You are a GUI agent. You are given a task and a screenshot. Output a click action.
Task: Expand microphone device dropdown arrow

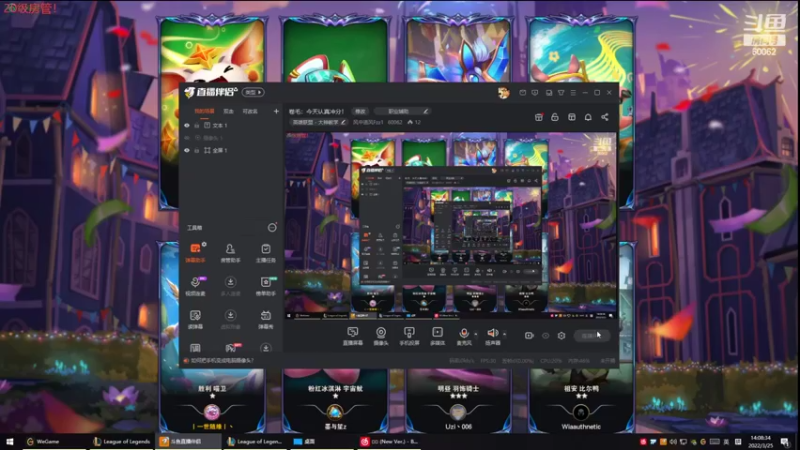click(x=476, y=335)
